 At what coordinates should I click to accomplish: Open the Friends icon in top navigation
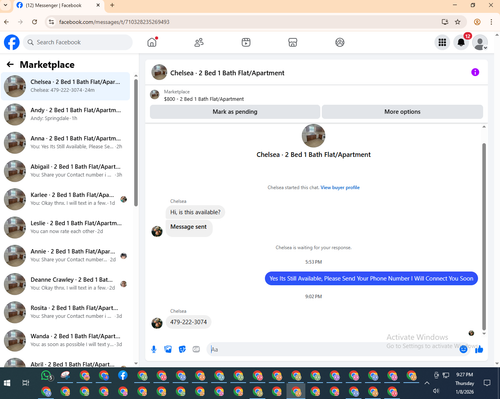[199, 42]
